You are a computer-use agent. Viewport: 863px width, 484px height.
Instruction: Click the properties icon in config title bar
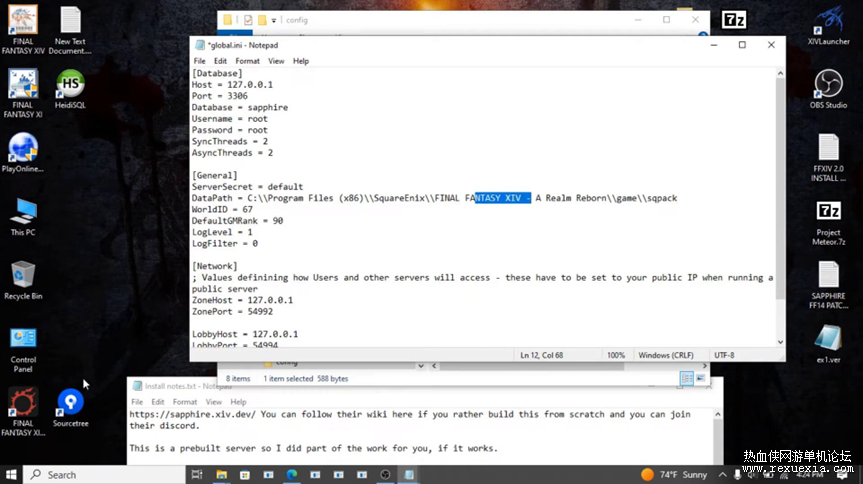pyautogui.click(x=248, y=20)
